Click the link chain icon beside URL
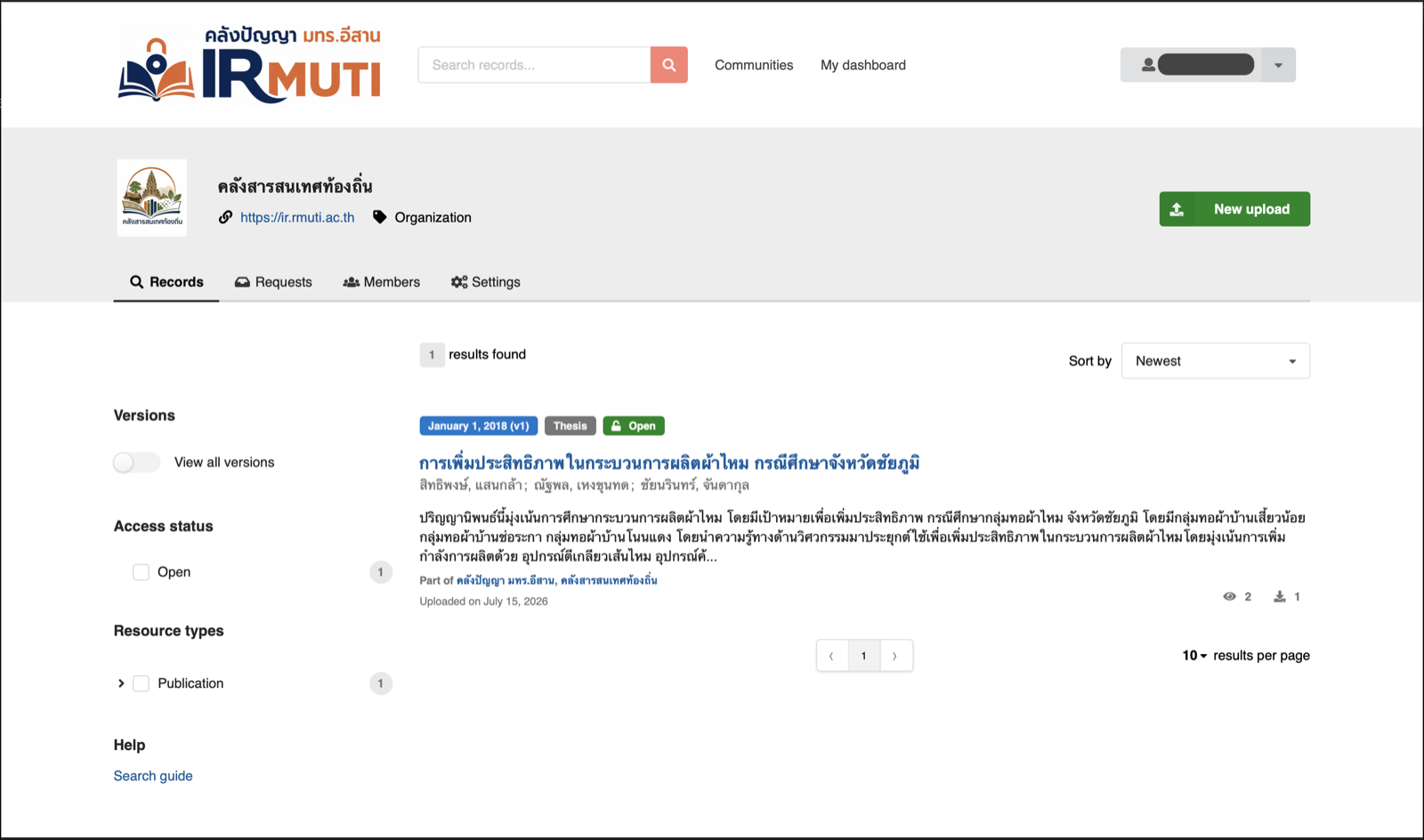 (226, 217)
